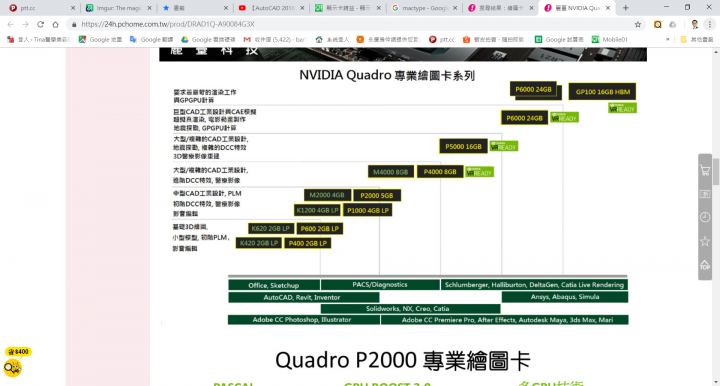Click the M2000 4GB card box
The image size is (720, 386).
pos(327,195)
